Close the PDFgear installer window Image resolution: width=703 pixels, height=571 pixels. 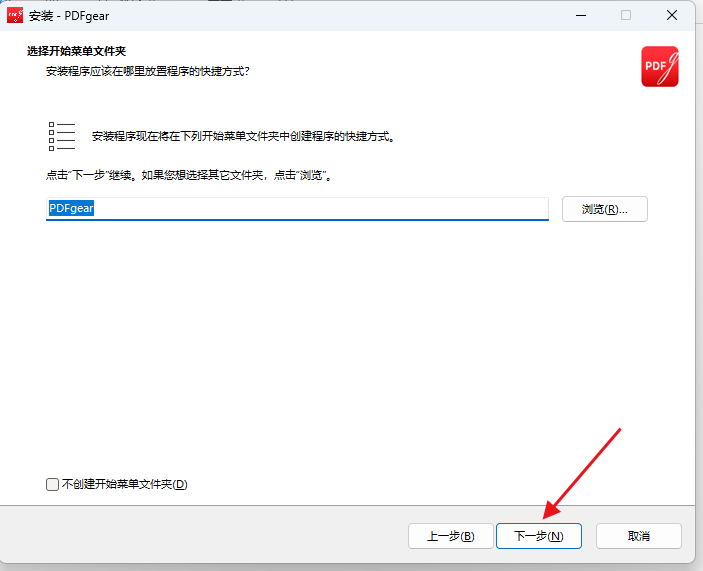(672, 16)
